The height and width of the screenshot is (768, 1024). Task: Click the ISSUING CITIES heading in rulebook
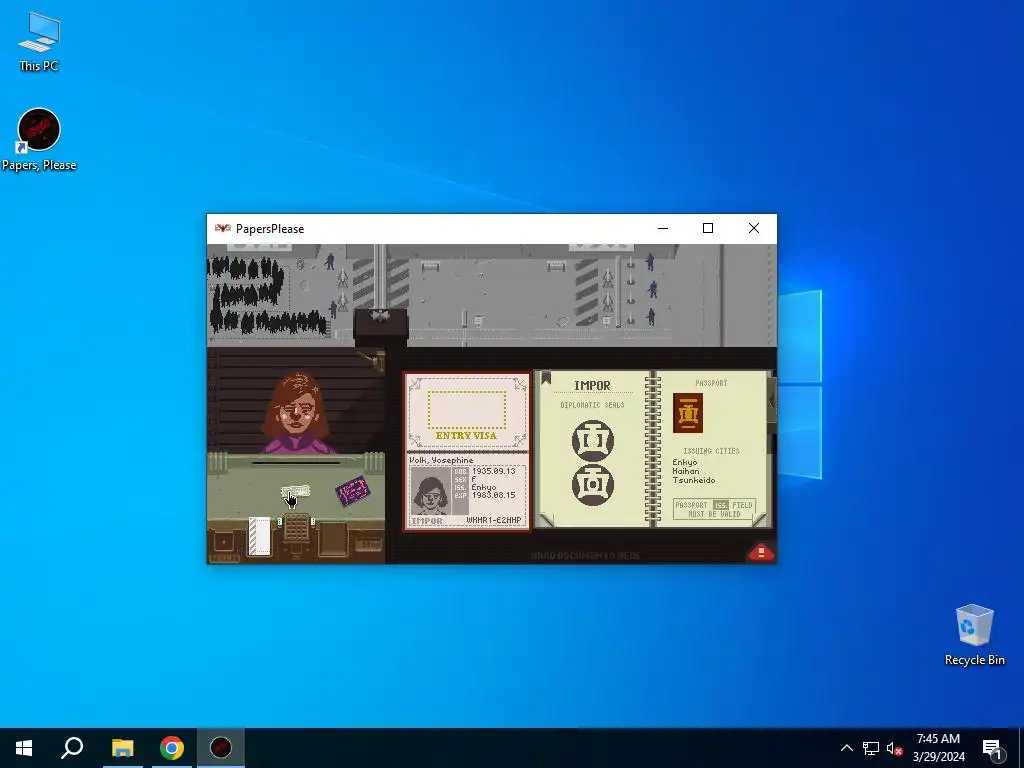tap(711, 451)
